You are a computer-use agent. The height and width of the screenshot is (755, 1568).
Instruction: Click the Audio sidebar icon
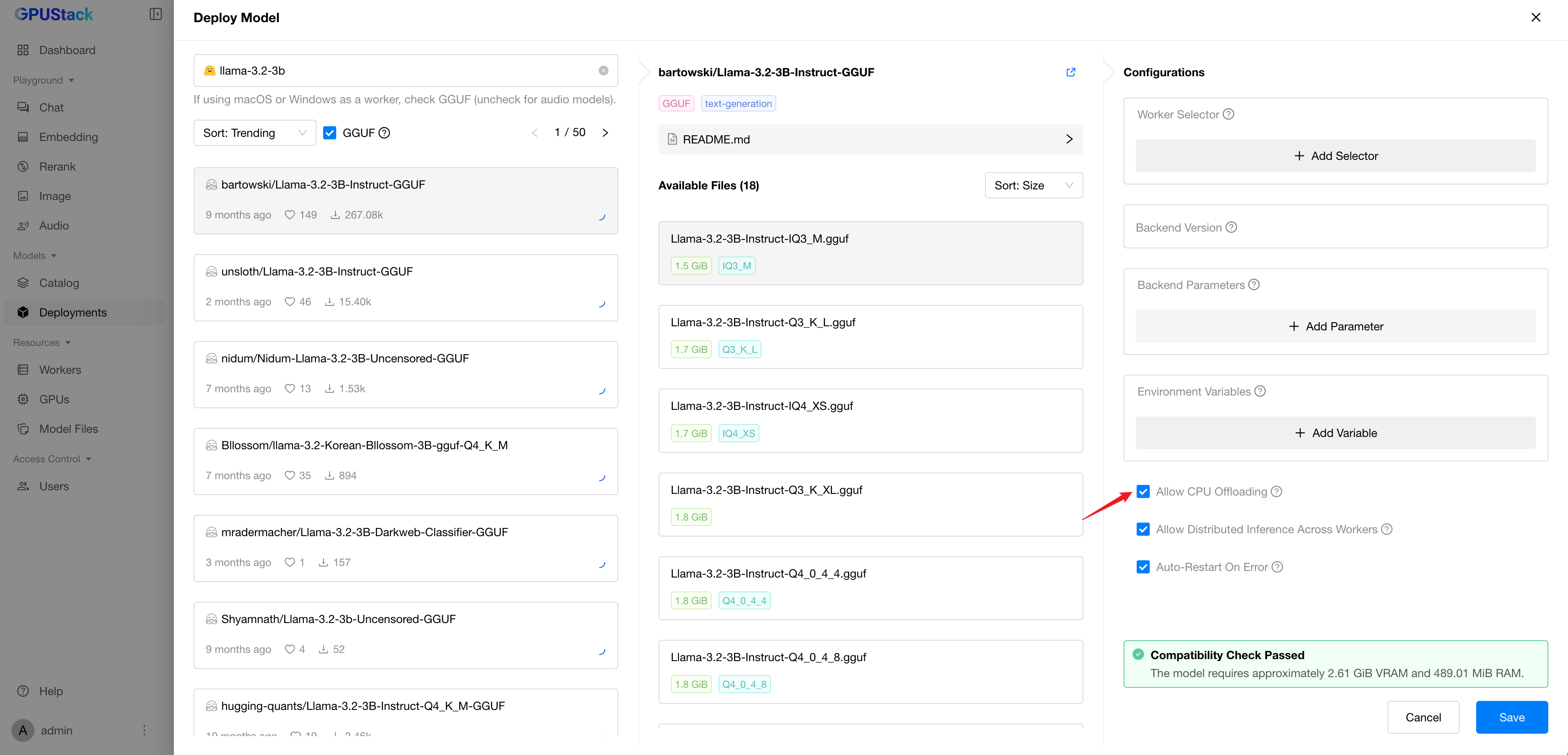coord(23,225)
